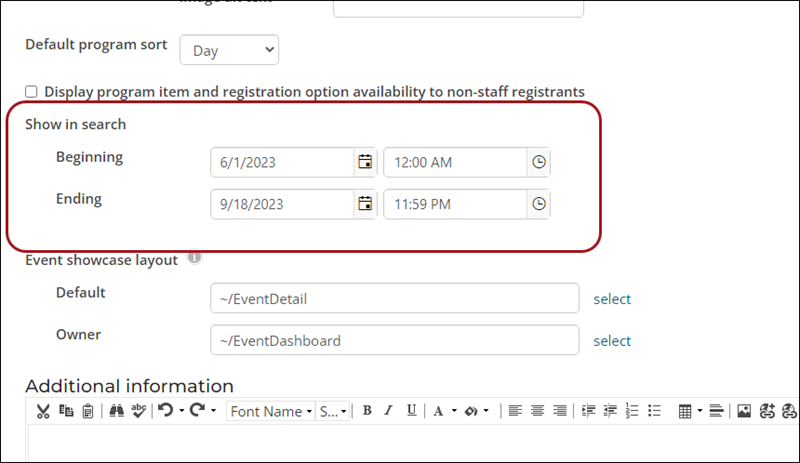This screenshot has width=800, height=463.
Task: Click the Copy icon in editor toolbar
Action: (x=66, y=410)
